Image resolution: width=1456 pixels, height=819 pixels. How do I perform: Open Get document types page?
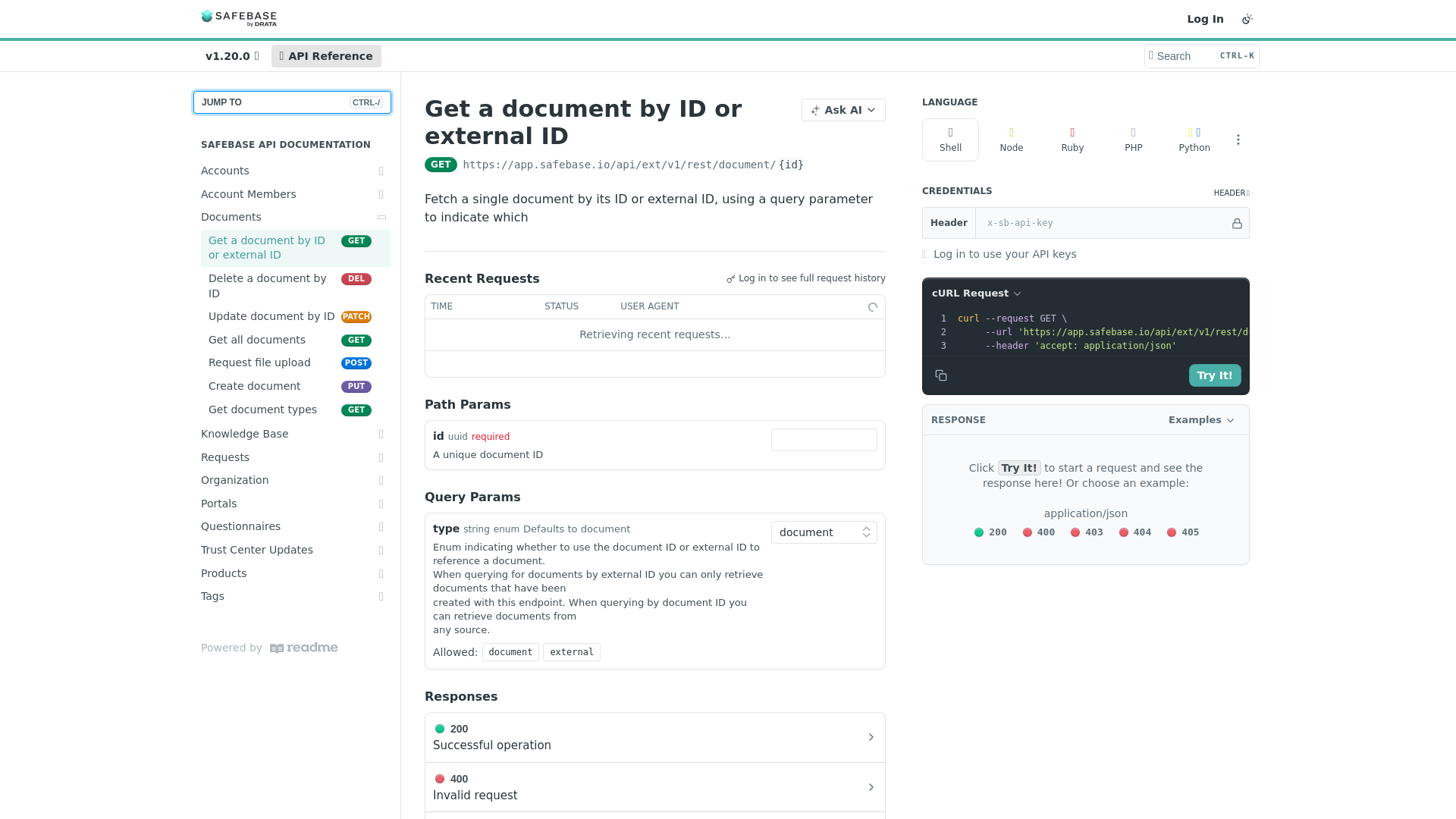[x=296, y=410]
